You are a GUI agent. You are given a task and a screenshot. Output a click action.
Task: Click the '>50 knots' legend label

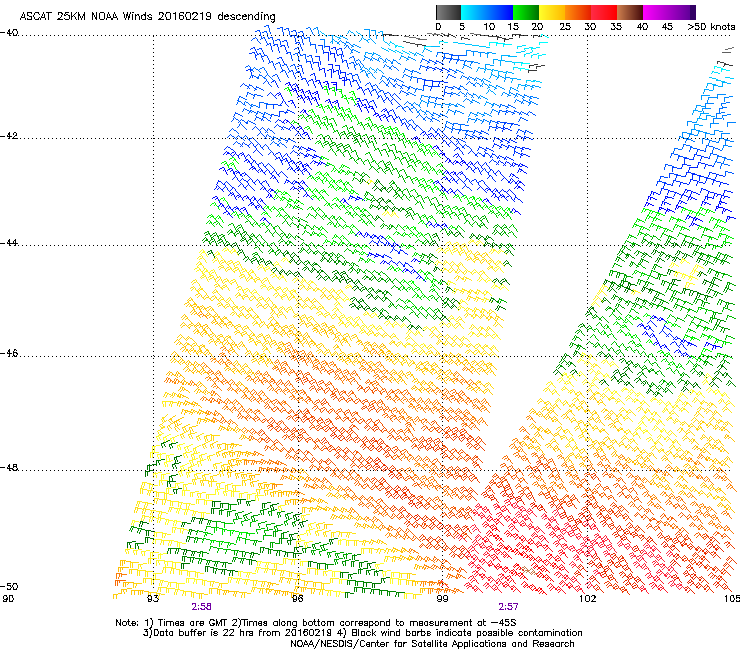click(x=711, y=27)
